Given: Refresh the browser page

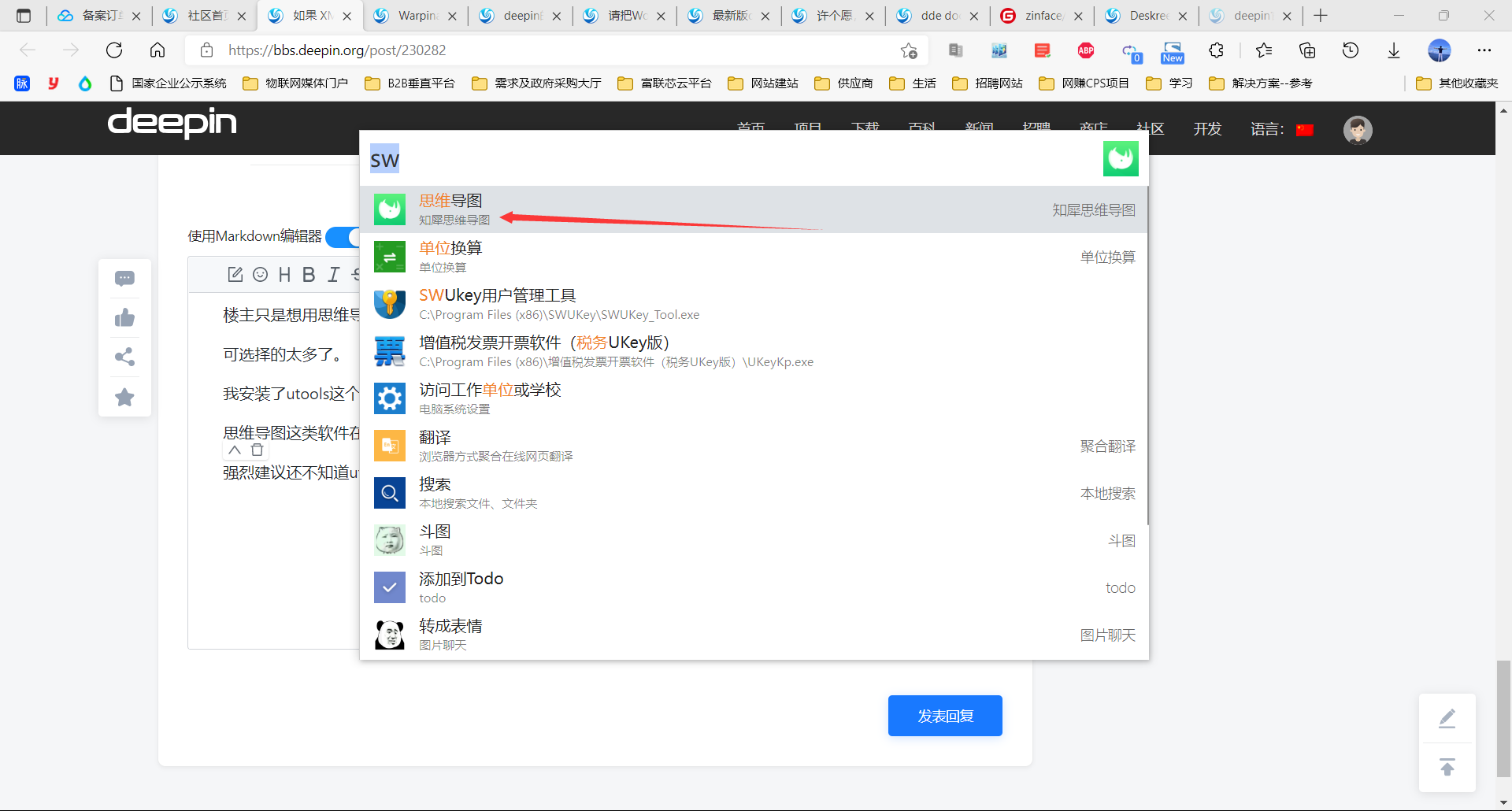Looking at the screenshot, I should coord(114,50).
